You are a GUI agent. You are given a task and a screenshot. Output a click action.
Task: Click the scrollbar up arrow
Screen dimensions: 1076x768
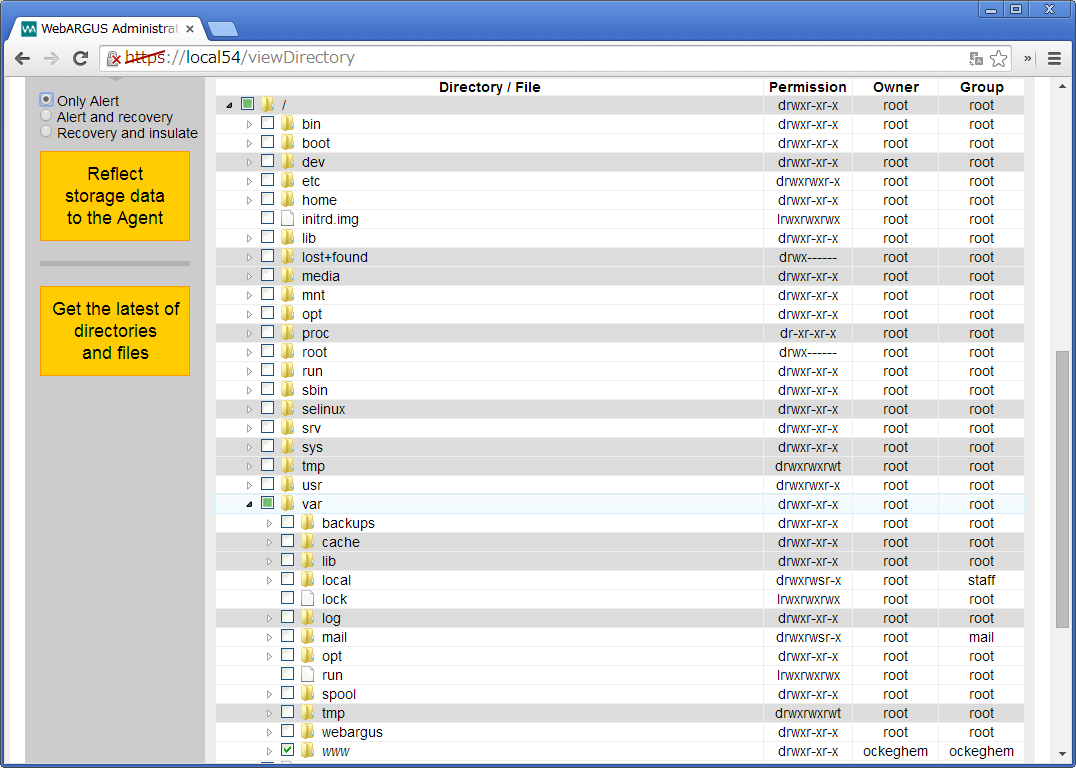(1062, 86)
